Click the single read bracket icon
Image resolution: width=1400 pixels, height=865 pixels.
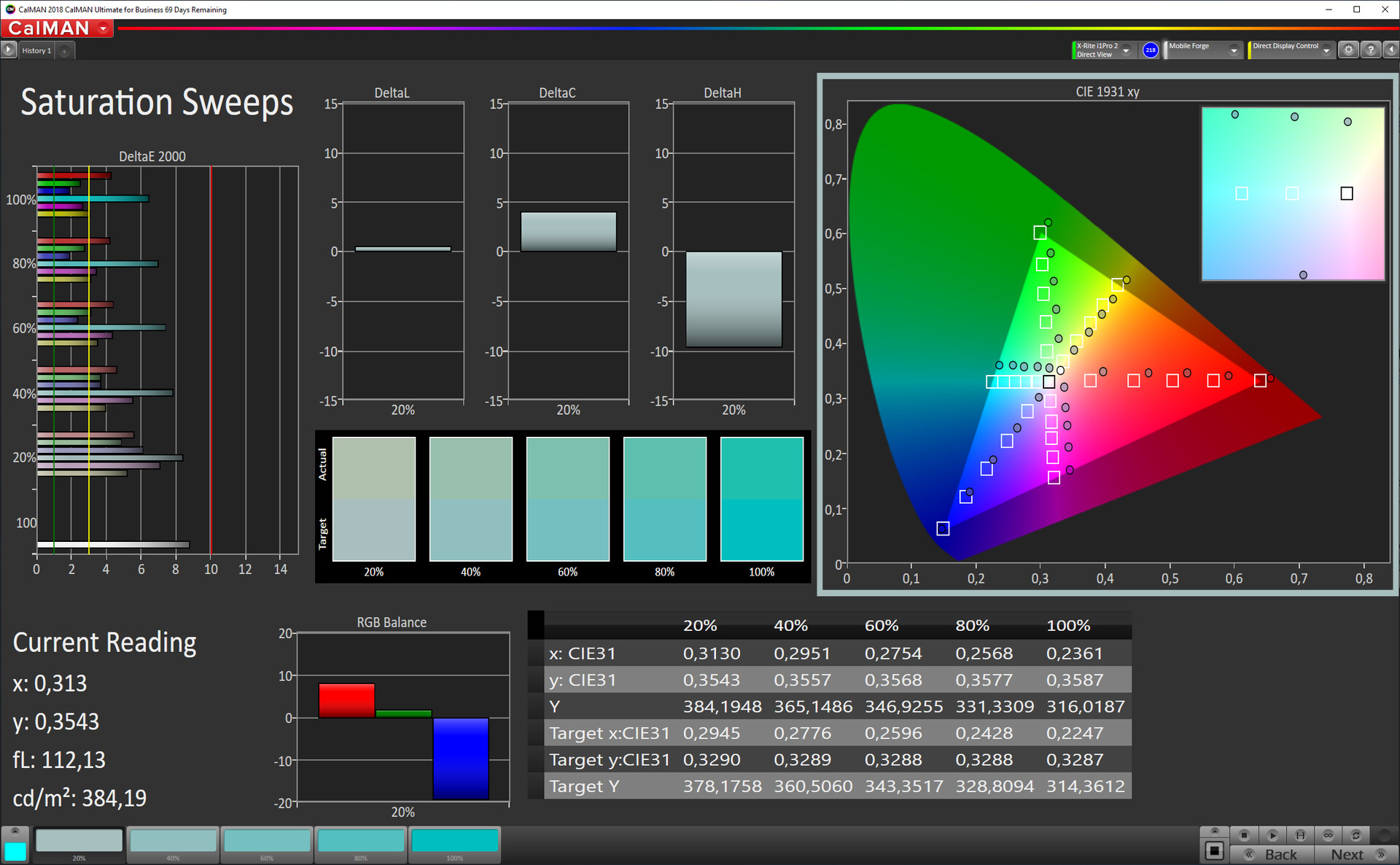coord(1300,835)
